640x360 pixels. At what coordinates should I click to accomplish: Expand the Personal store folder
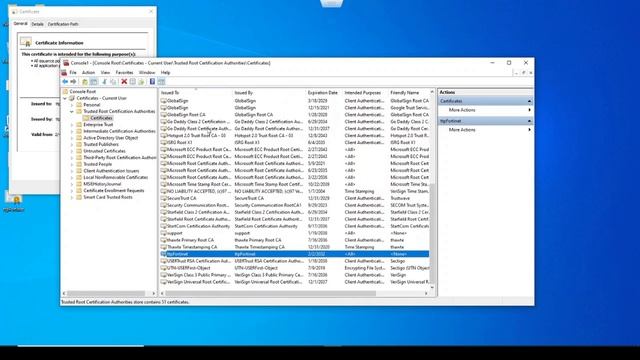tap(72, 105)
